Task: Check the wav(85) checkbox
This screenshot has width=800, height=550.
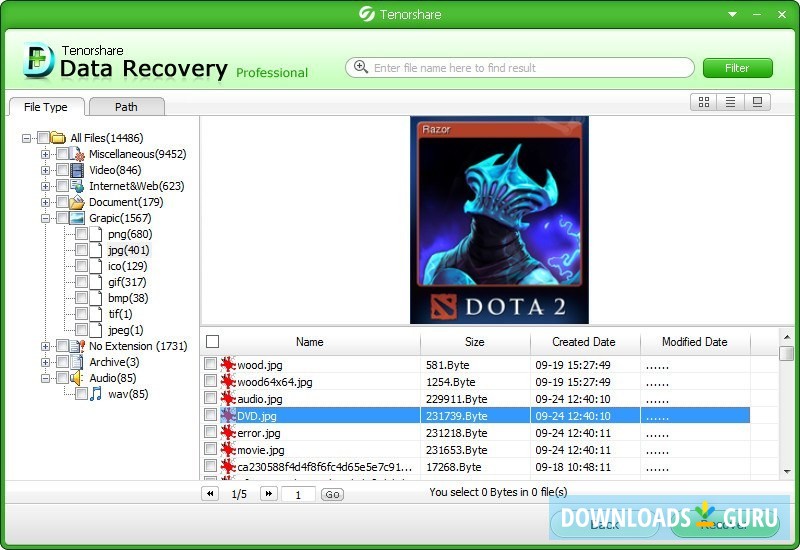Action: 81,393
